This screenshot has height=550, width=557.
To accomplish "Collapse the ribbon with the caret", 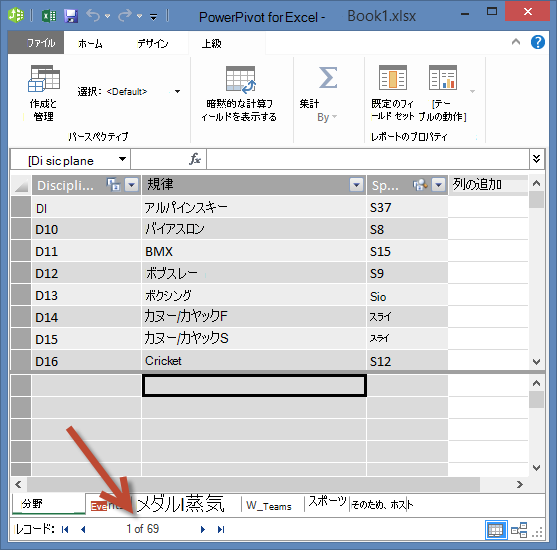I will (x=516, y=42).
